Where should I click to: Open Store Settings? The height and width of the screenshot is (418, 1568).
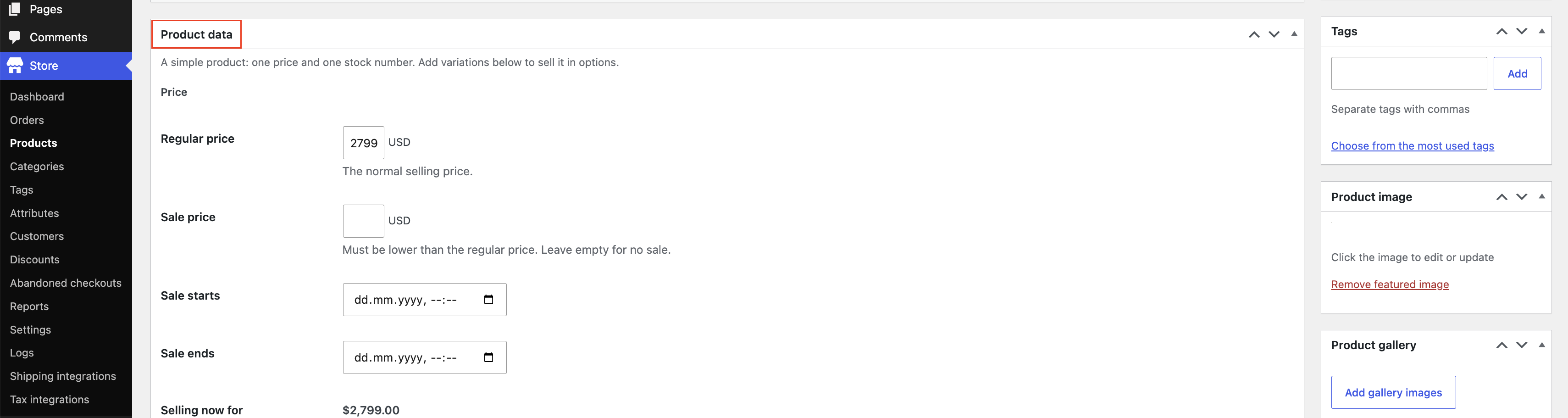30,329
